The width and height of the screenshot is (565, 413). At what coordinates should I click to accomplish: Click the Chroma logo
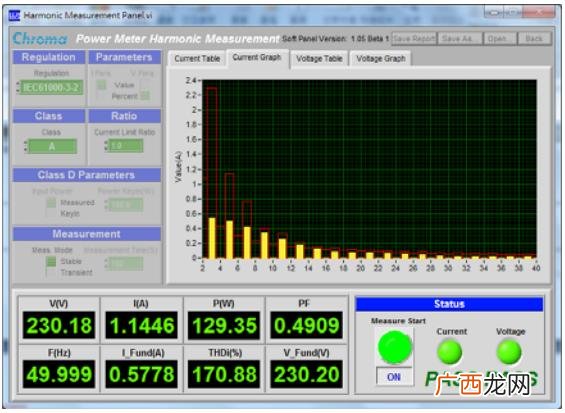[x=40, y=39]
